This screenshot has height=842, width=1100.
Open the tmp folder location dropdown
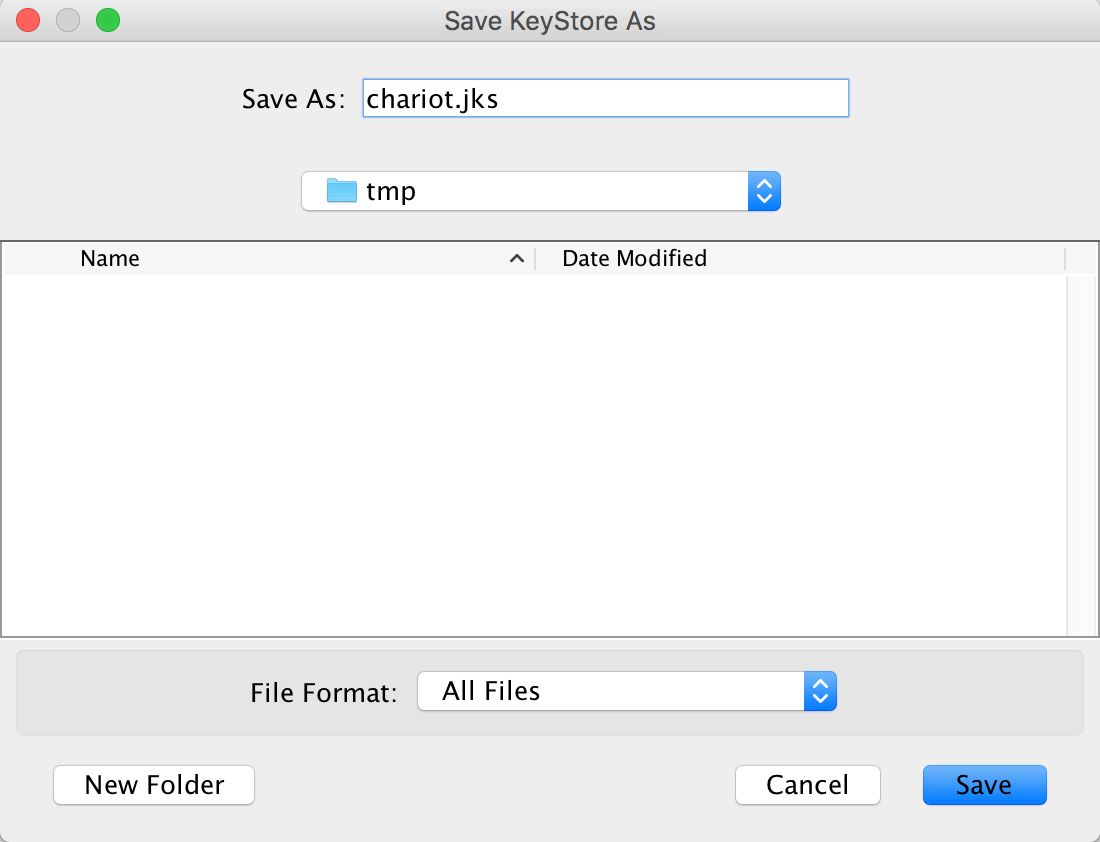pos(540,191)
